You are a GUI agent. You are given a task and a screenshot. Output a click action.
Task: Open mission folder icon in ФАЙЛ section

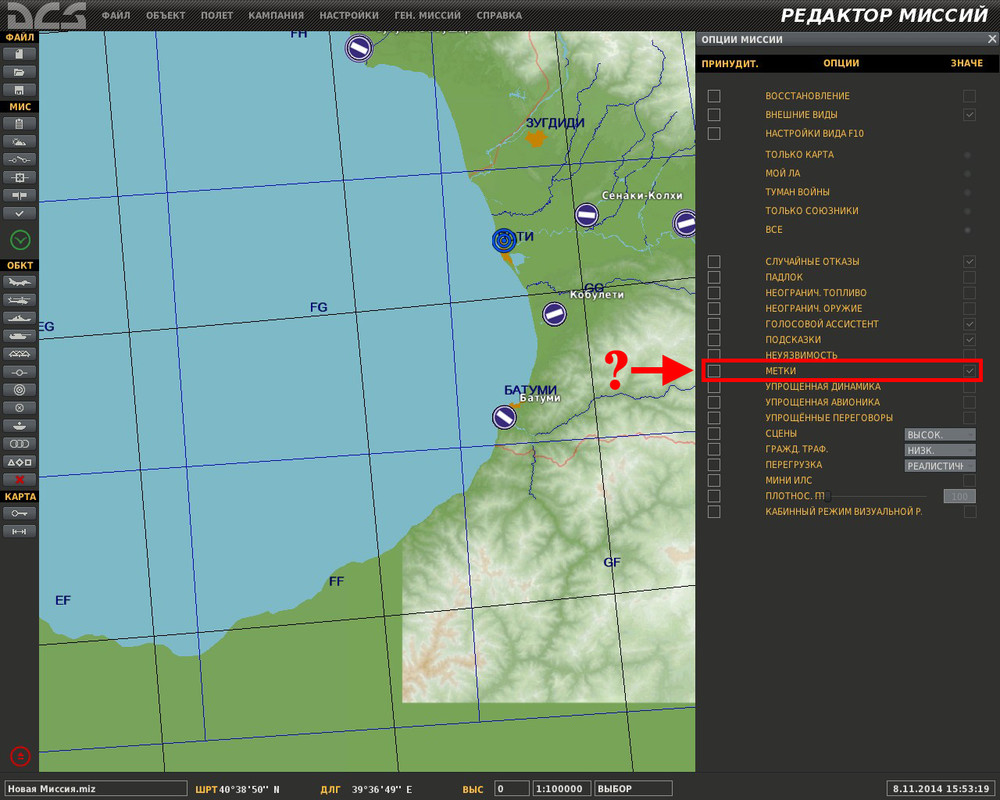tap(19, 72)
